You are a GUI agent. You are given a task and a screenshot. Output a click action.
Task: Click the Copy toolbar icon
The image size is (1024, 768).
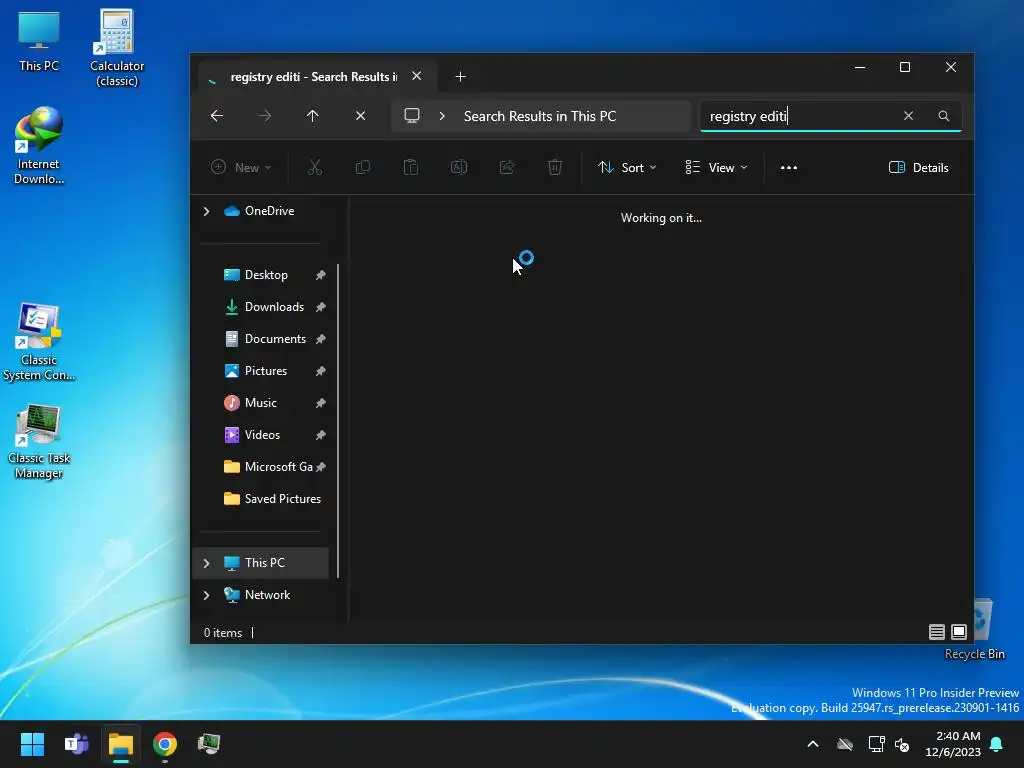coord(362,168)
